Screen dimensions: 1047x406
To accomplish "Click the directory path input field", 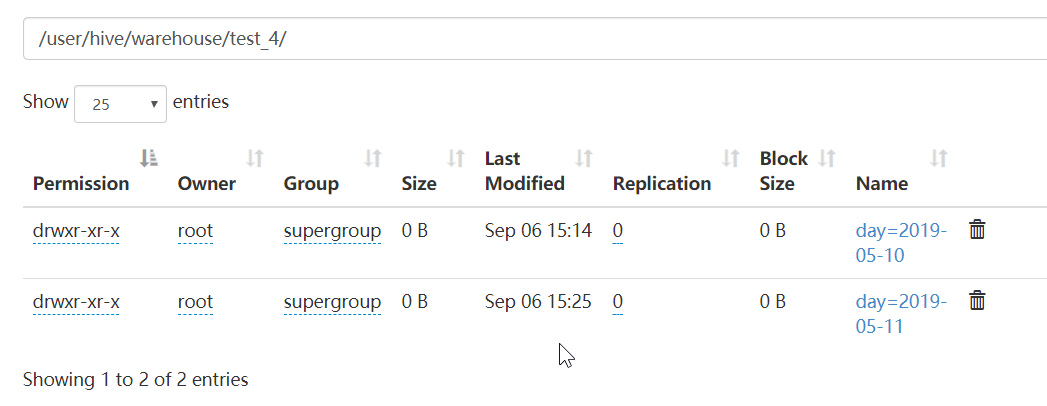I will [530, 39].
